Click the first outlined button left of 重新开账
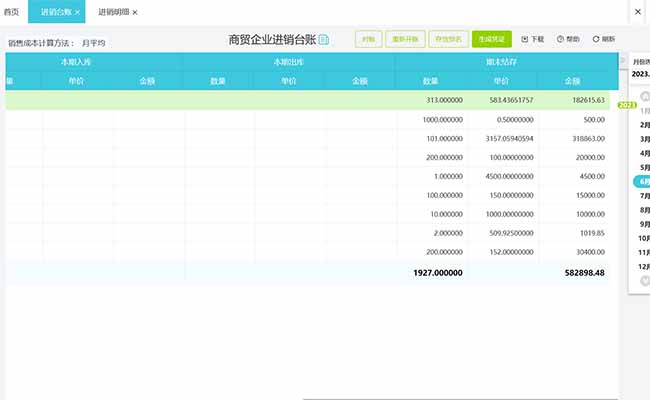The image size is (650, 400). 369,39
